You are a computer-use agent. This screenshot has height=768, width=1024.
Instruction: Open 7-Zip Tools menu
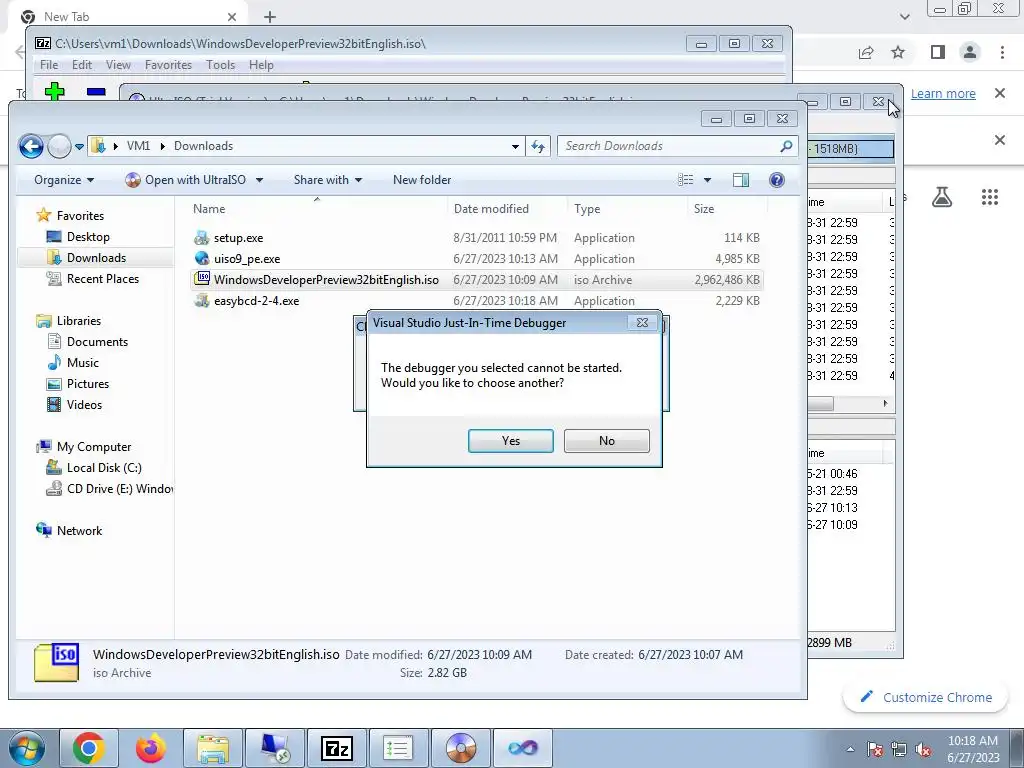(x=220, y=65)
